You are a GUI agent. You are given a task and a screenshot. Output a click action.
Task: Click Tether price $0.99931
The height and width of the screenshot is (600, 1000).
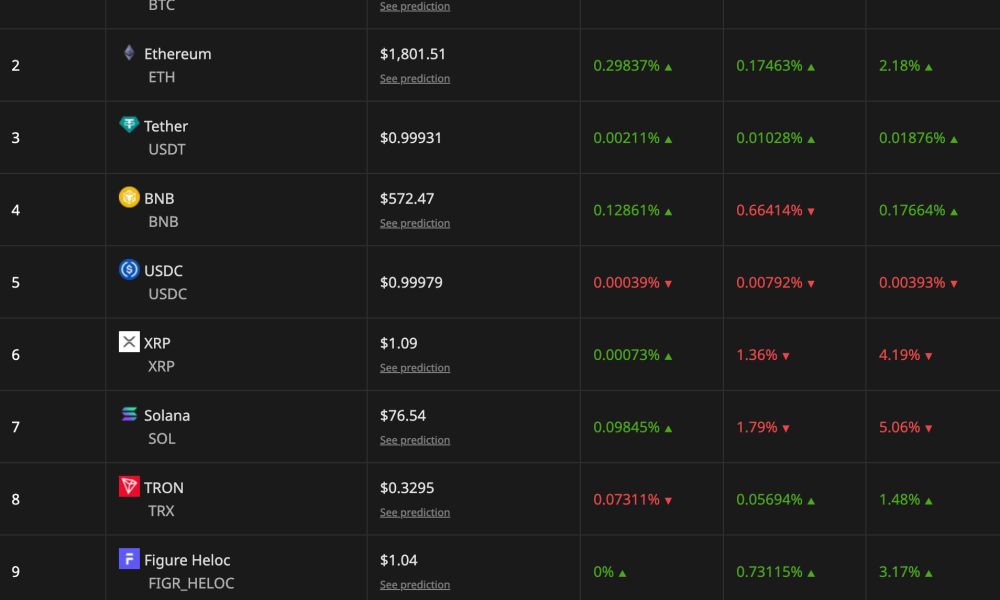(x=411, y=138)
